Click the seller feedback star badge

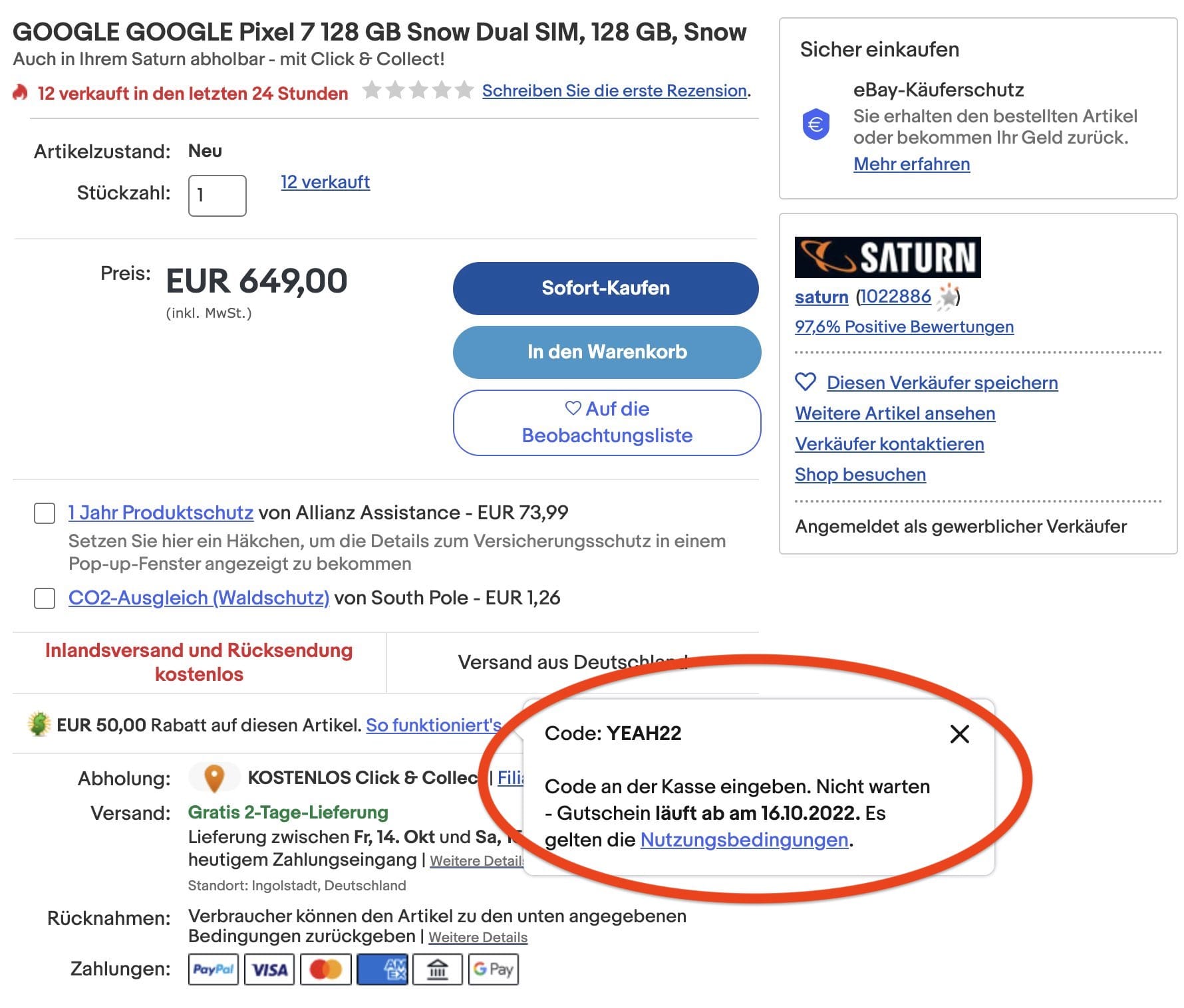click(x=947, y=297)
